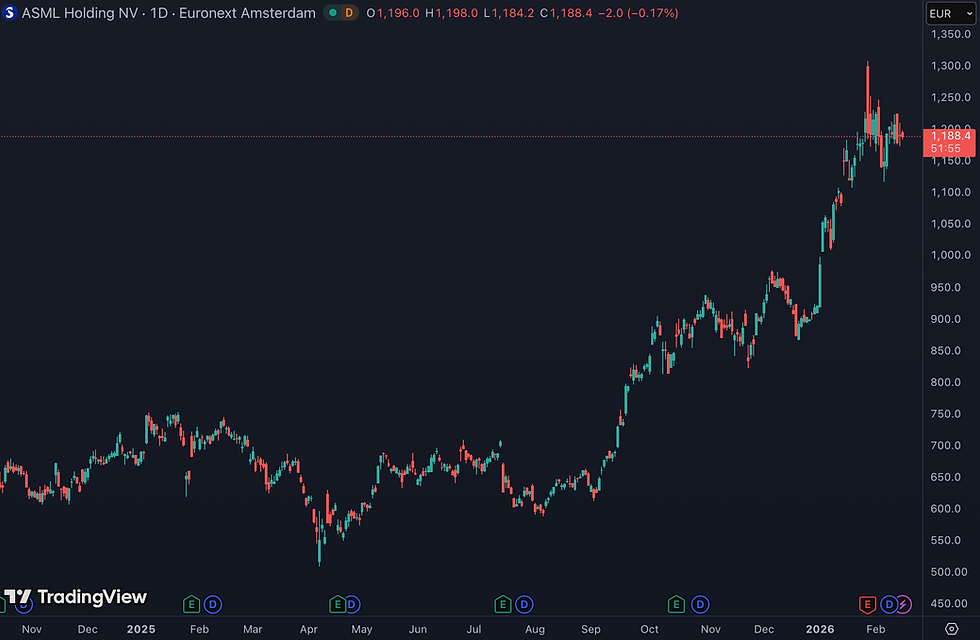Click the 900.0 price axis label

click(945, 319)
